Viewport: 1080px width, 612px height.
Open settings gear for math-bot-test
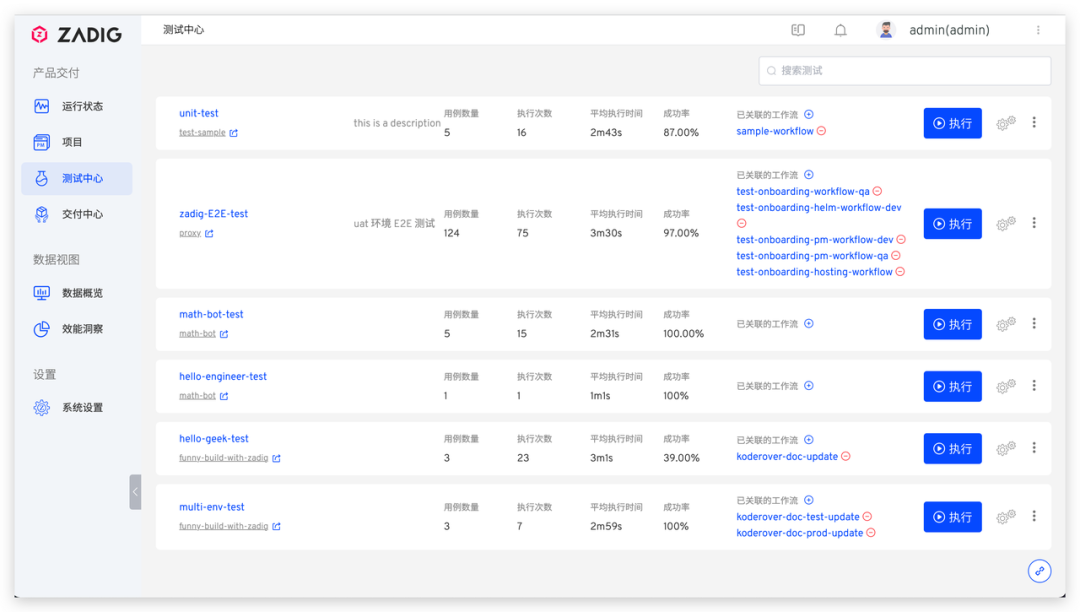tap(1006, 324)
